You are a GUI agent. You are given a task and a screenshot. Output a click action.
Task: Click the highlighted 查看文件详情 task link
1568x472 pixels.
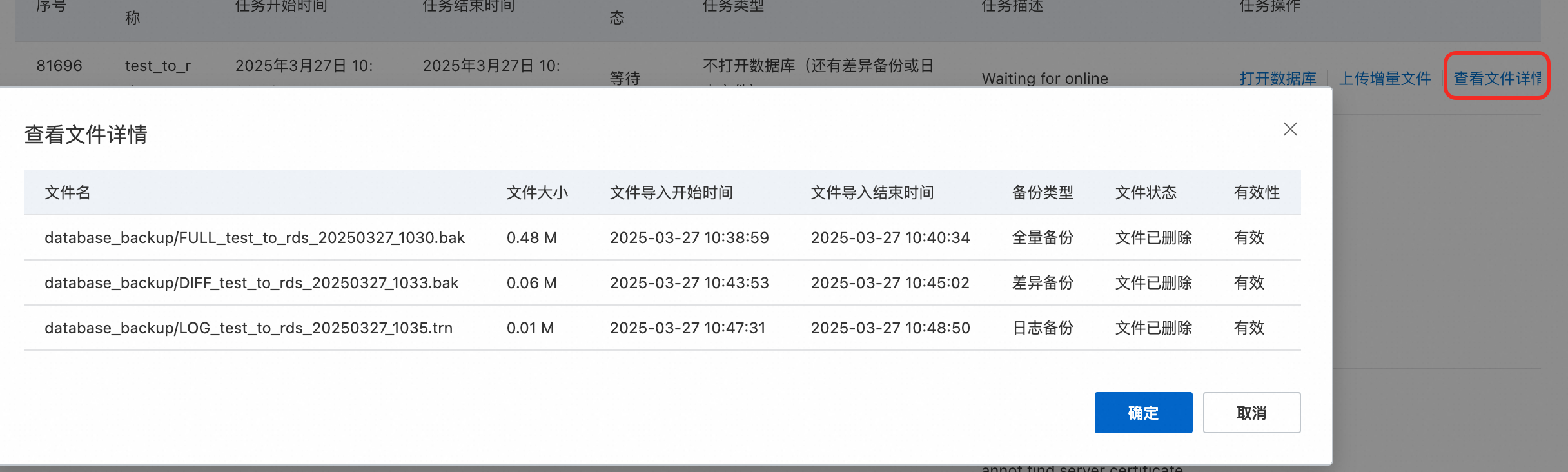point(1496,79)
